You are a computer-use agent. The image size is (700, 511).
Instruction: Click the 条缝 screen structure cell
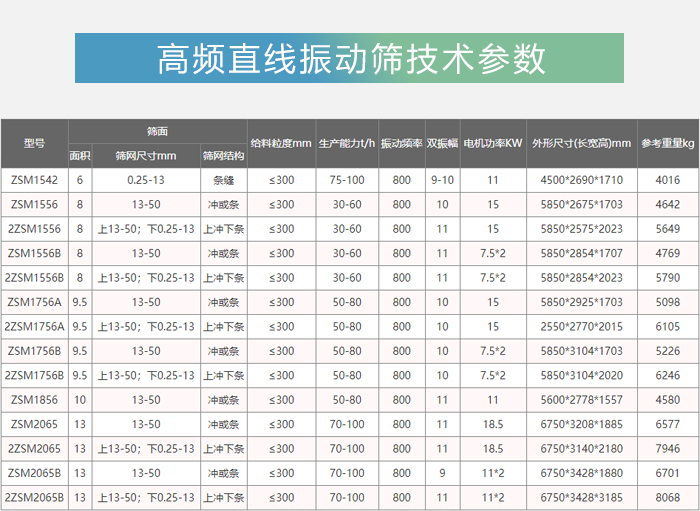223,180
